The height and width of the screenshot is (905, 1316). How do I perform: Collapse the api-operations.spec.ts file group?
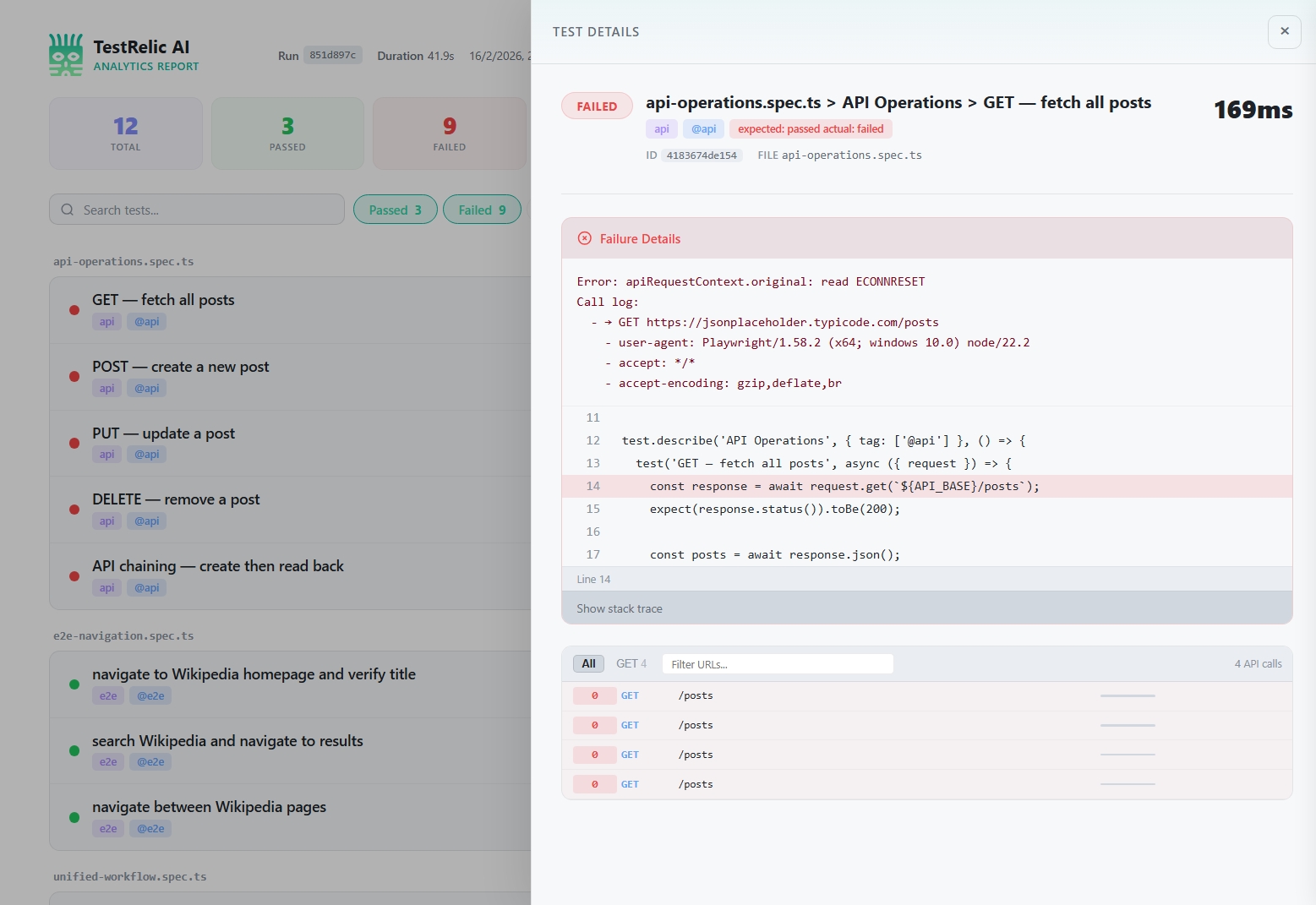(123, 261)
